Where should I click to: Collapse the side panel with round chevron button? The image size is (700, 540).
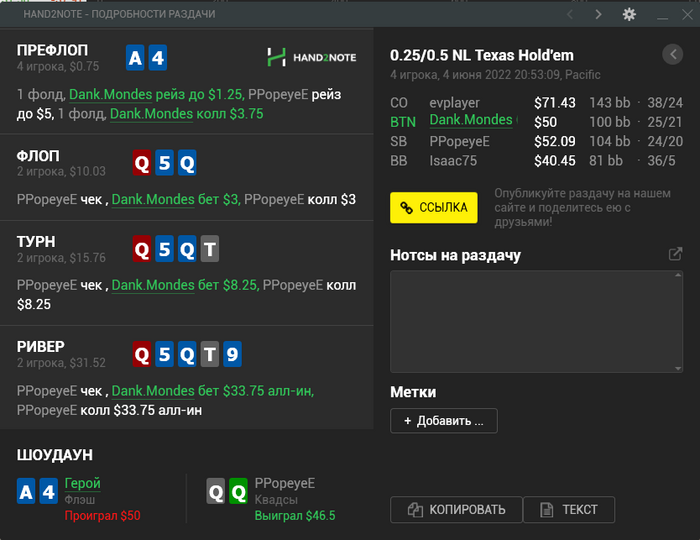[672, 54]
